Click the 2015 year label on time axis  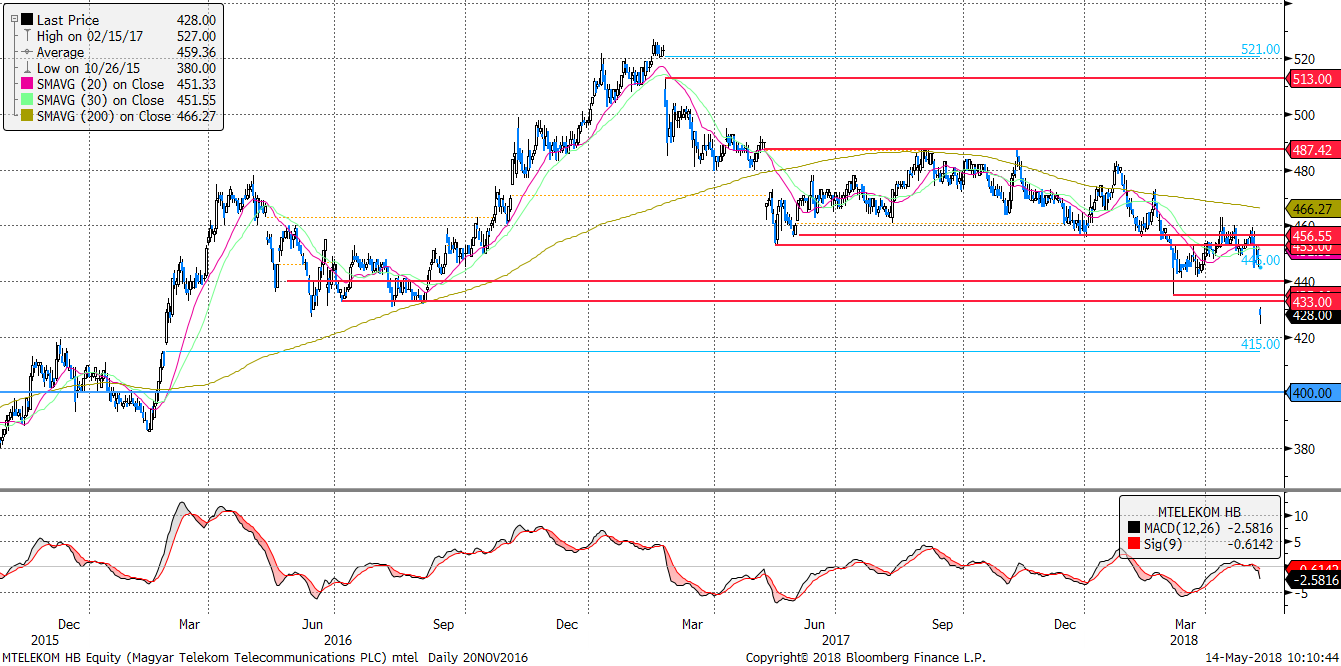pos(45,639)
